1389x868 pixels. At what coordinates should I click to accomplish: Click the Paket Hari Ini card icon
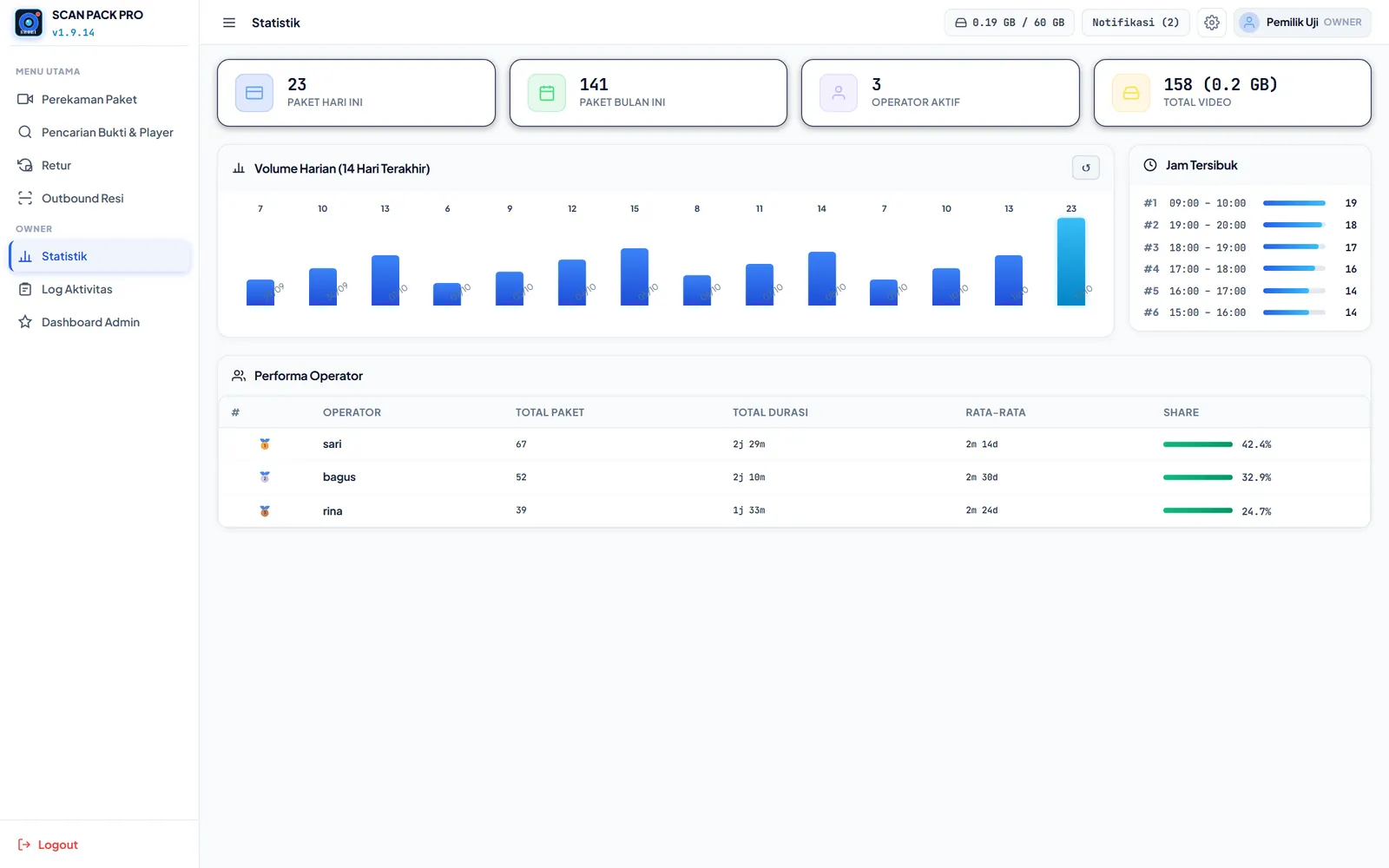(254, 93)
